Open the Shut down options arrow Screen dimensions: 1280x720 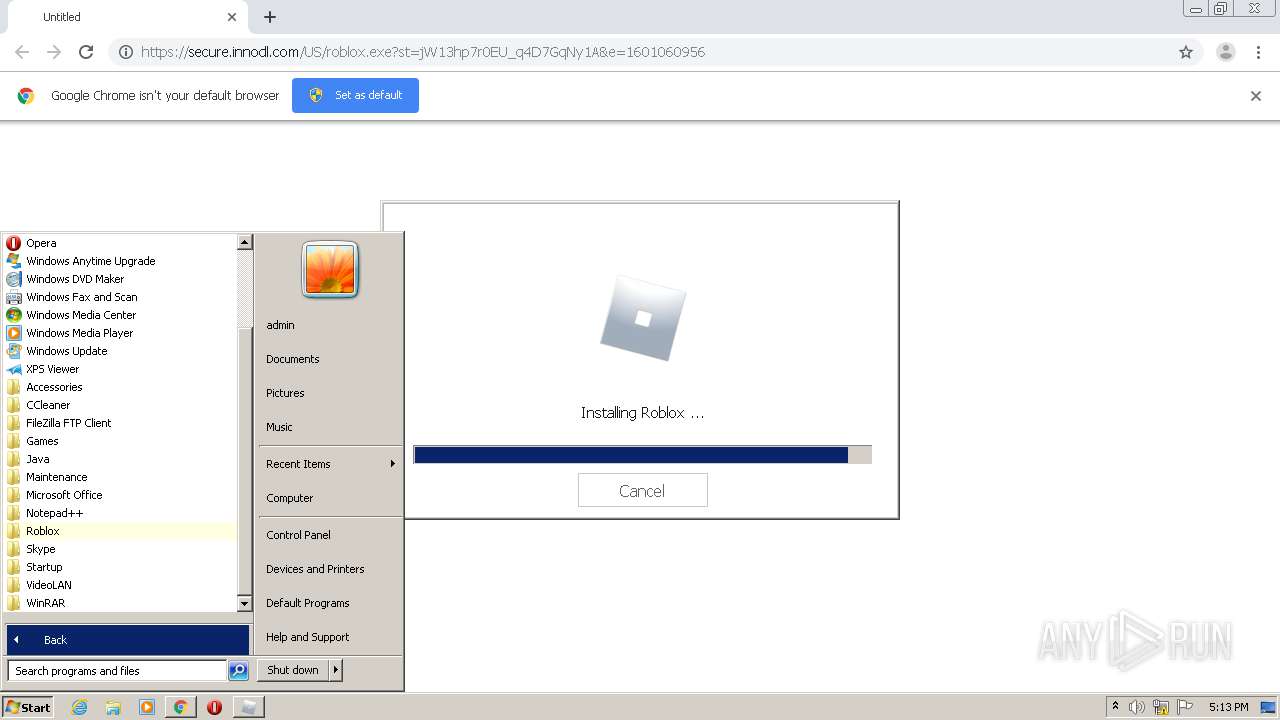336,670
